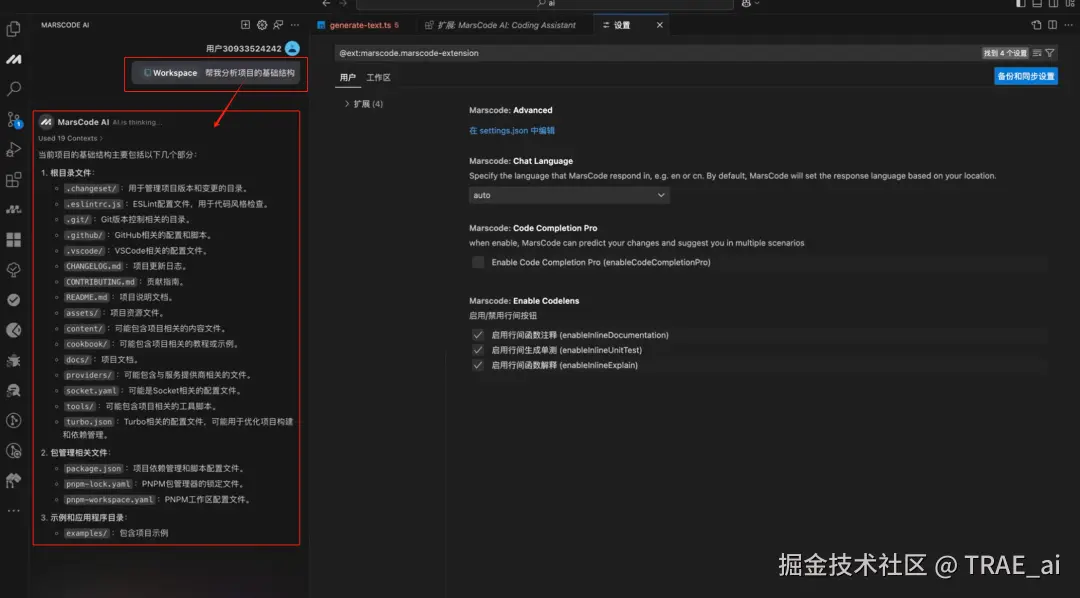Uncheck 启用行间函数解释 enableInlineExplain
Image resolution: width=1080 pixels, height=598 pixels.
[x=478, y=365]
